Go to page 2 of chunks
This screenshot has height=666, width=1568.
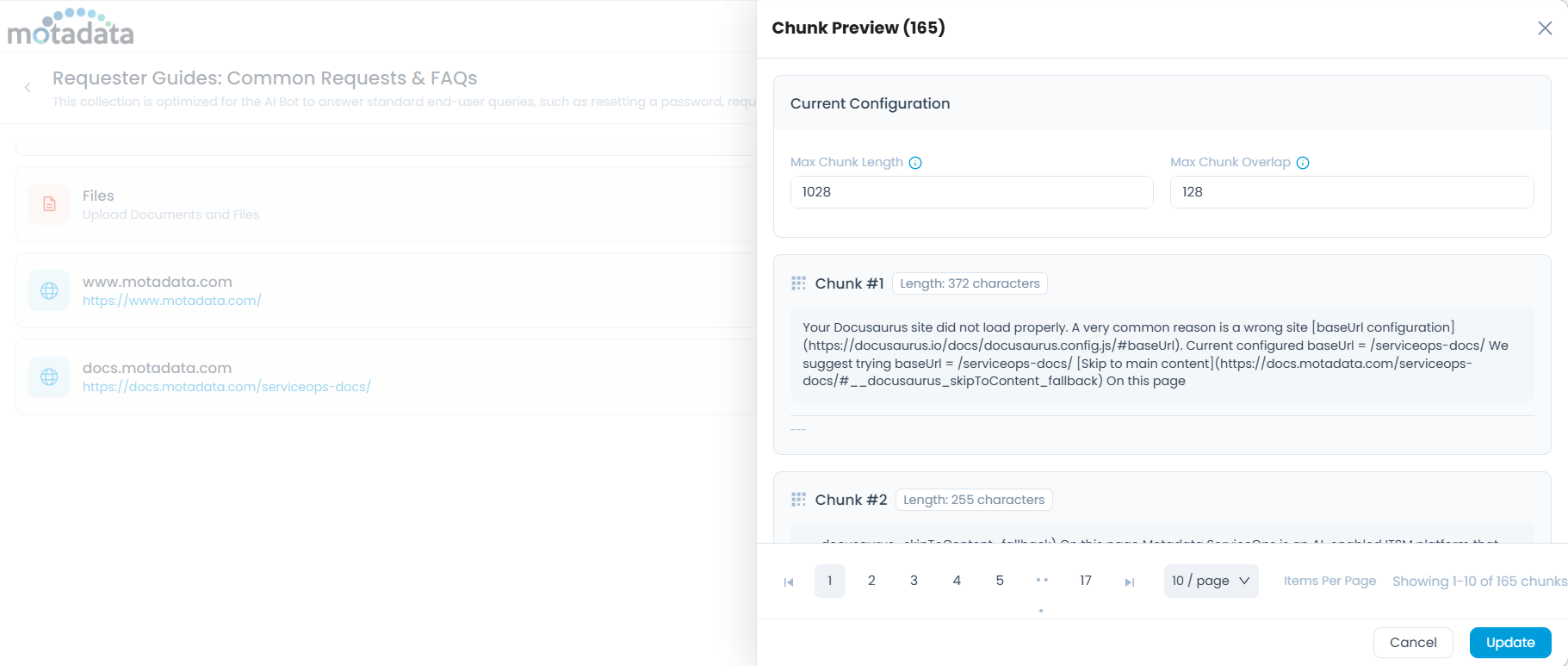point(871,581)
